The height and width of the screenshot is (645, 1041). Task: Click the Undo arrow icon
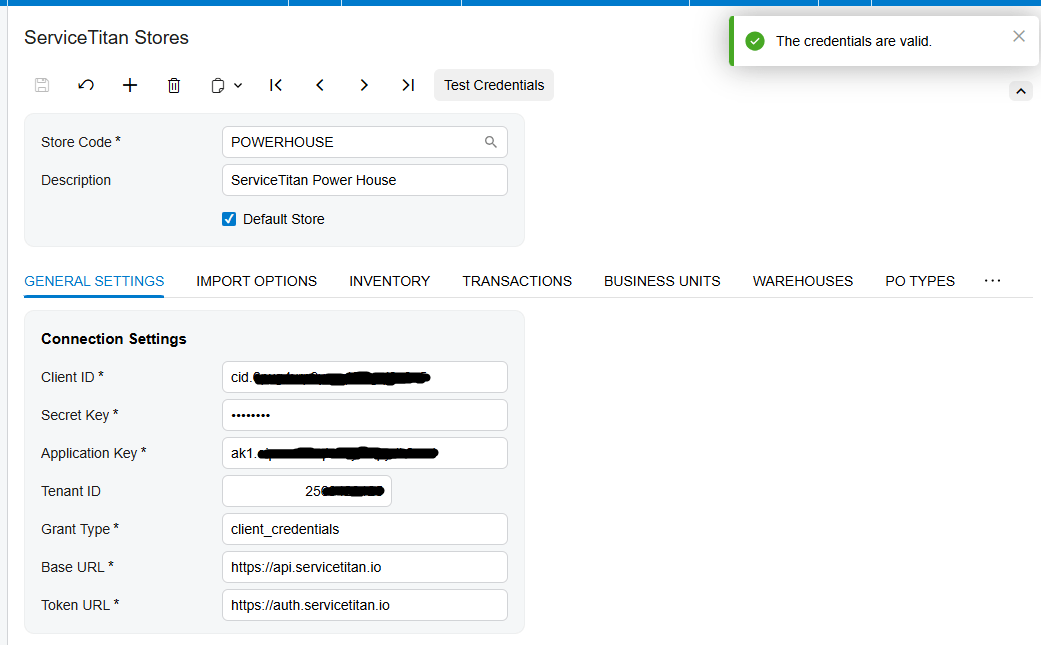pyautogui.click(x=86, y=85)
